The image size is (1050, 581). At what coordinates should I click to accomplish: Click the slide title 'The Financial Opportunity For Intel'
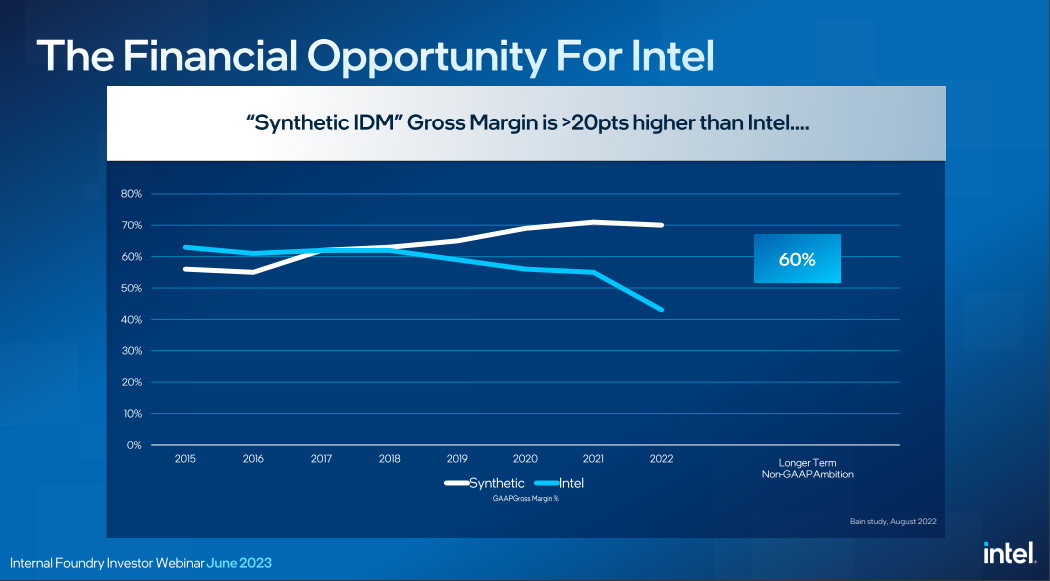pos(375,56)
